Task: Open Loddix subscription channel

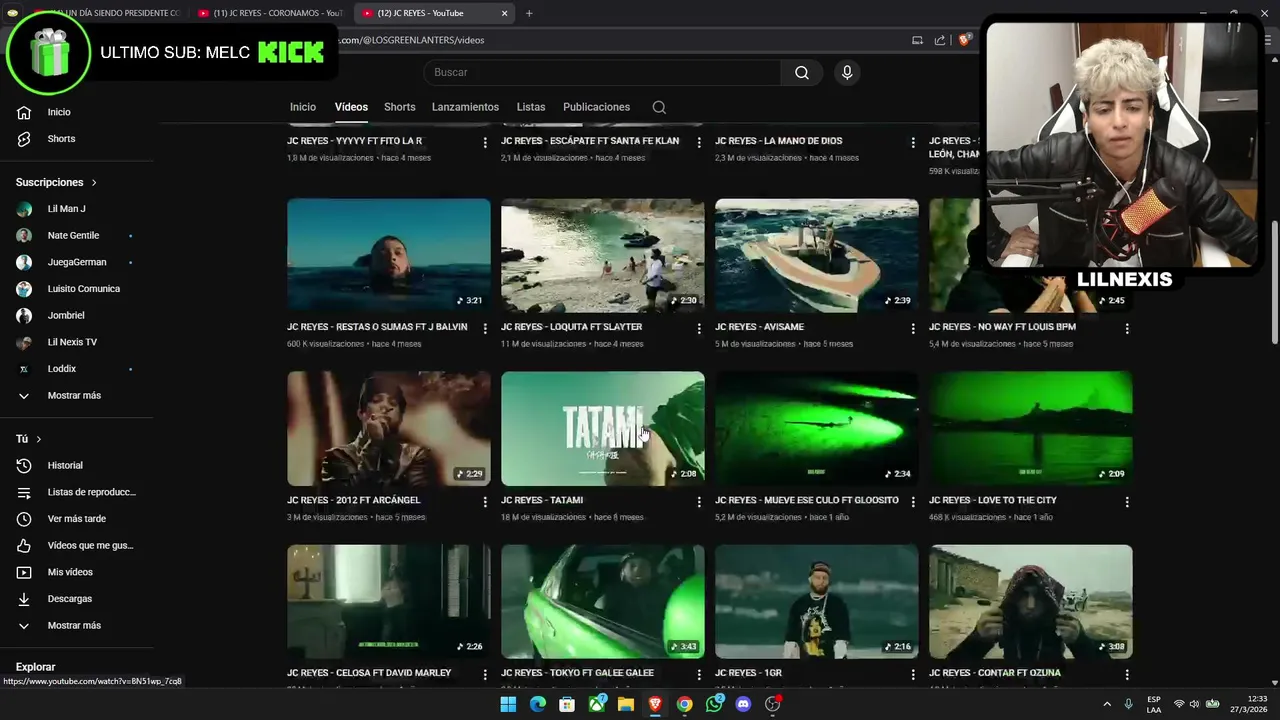Action: click(62, 369)
